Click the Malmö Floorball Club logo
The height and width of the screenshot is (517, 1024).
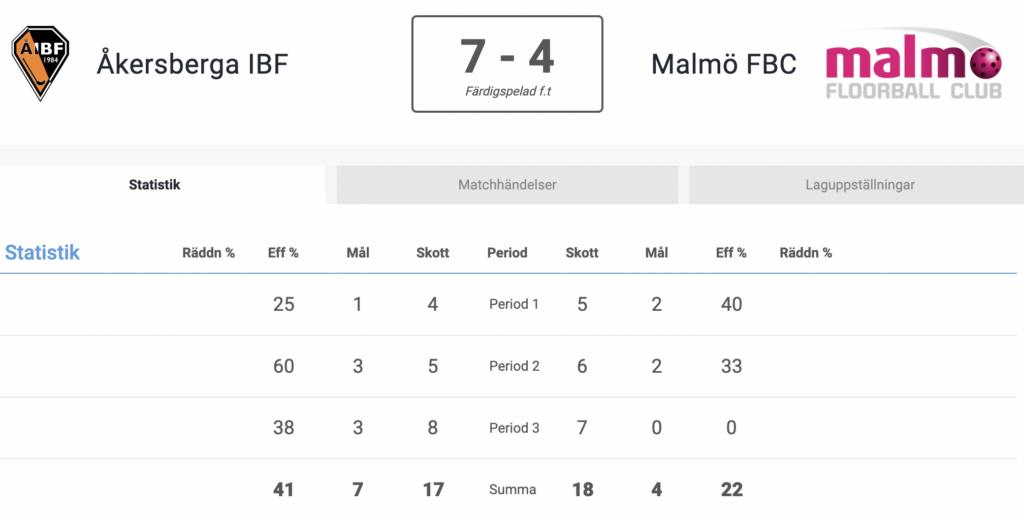pos(914,64)
